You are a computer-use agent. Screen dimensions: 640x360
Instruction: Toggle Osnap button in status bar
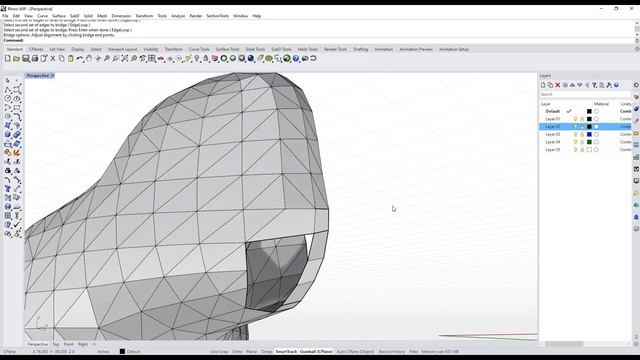[267, 351]
